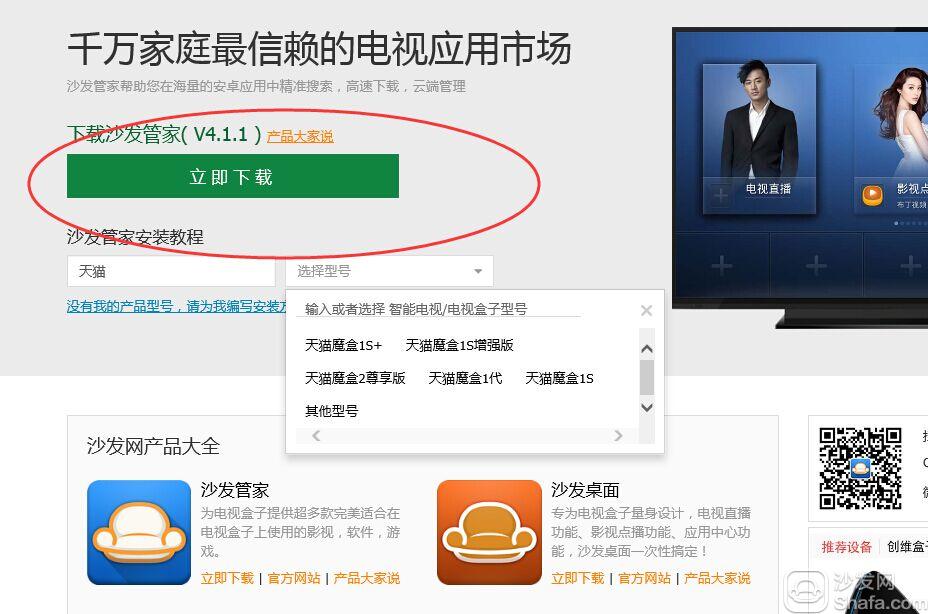
Task: Click the 天猫 brand selection field
Action: click(x=171, y=271)
